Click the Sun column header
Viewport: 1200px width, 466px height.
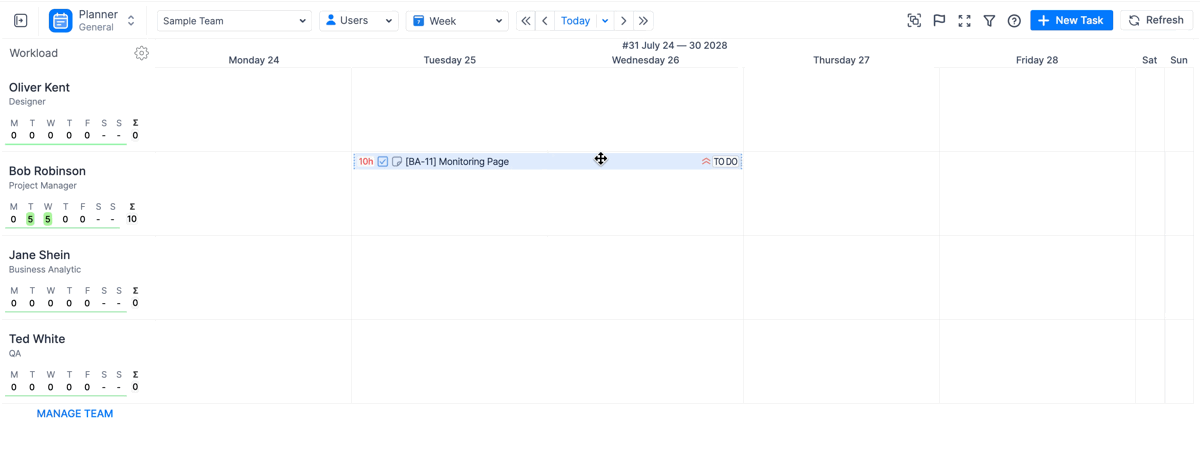(1179, 60)
